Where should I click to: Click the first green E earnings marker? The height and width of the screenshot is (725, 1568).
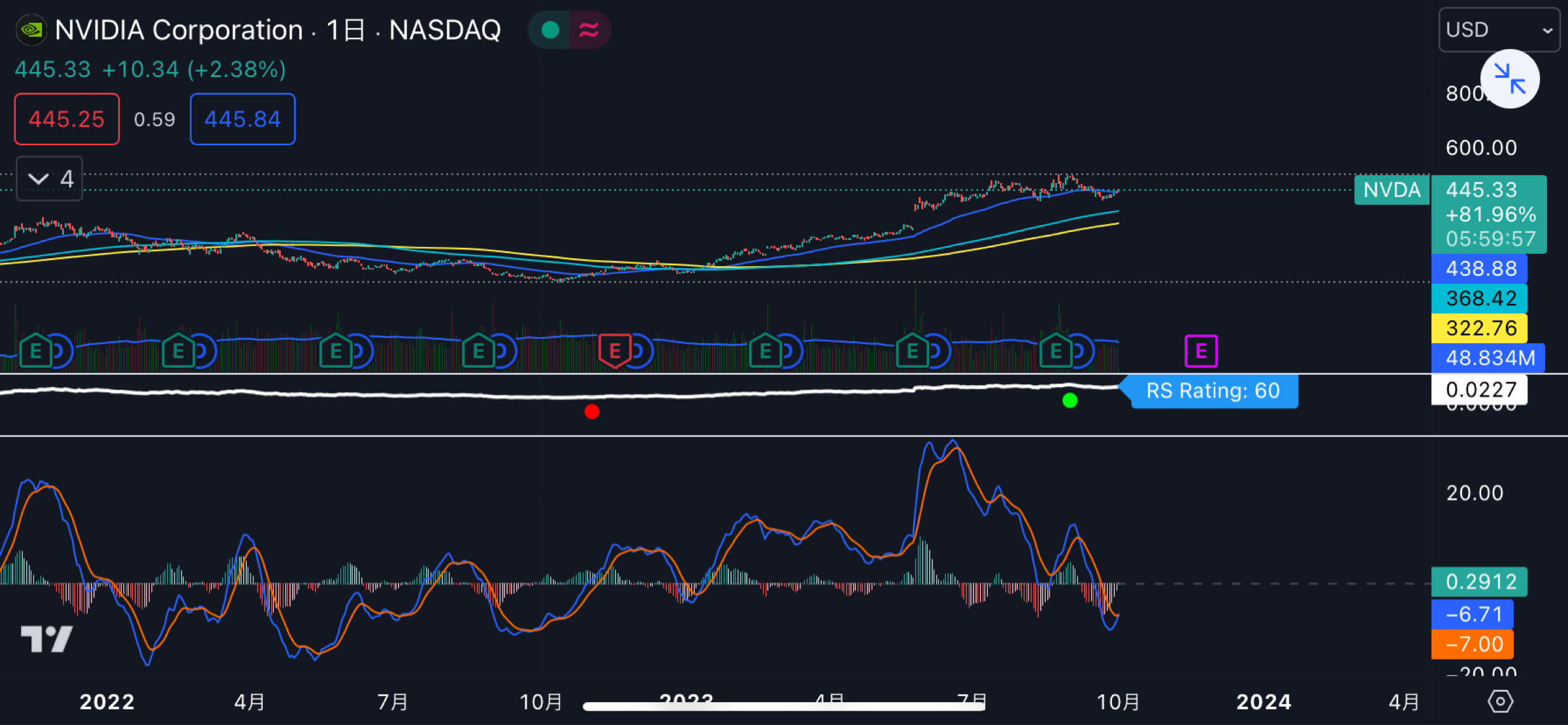click(x=36, y=351)
